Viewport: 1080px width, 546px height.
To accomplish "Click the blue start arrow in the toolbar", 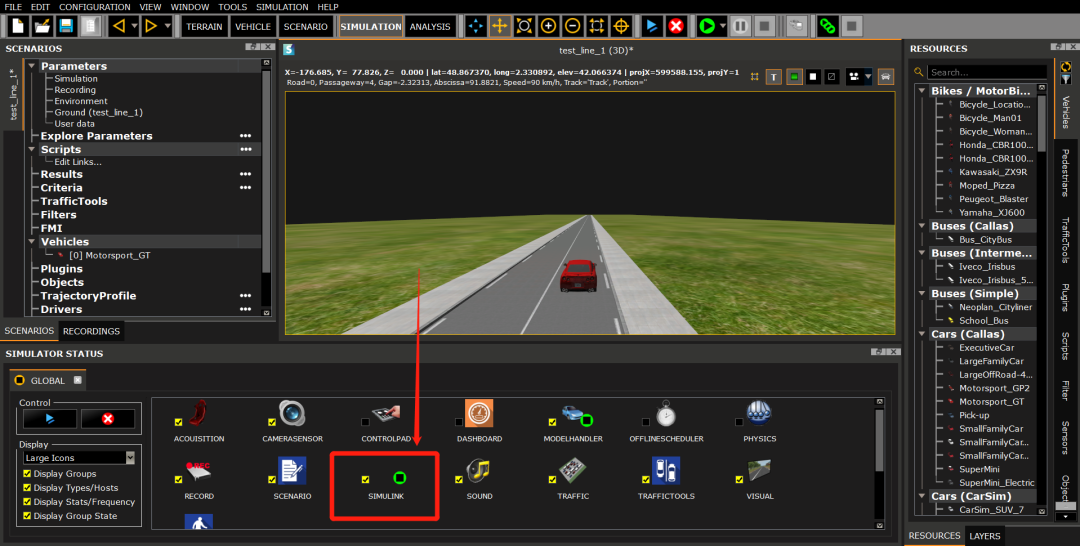I will pyautogui.click(x=652, y=26).
